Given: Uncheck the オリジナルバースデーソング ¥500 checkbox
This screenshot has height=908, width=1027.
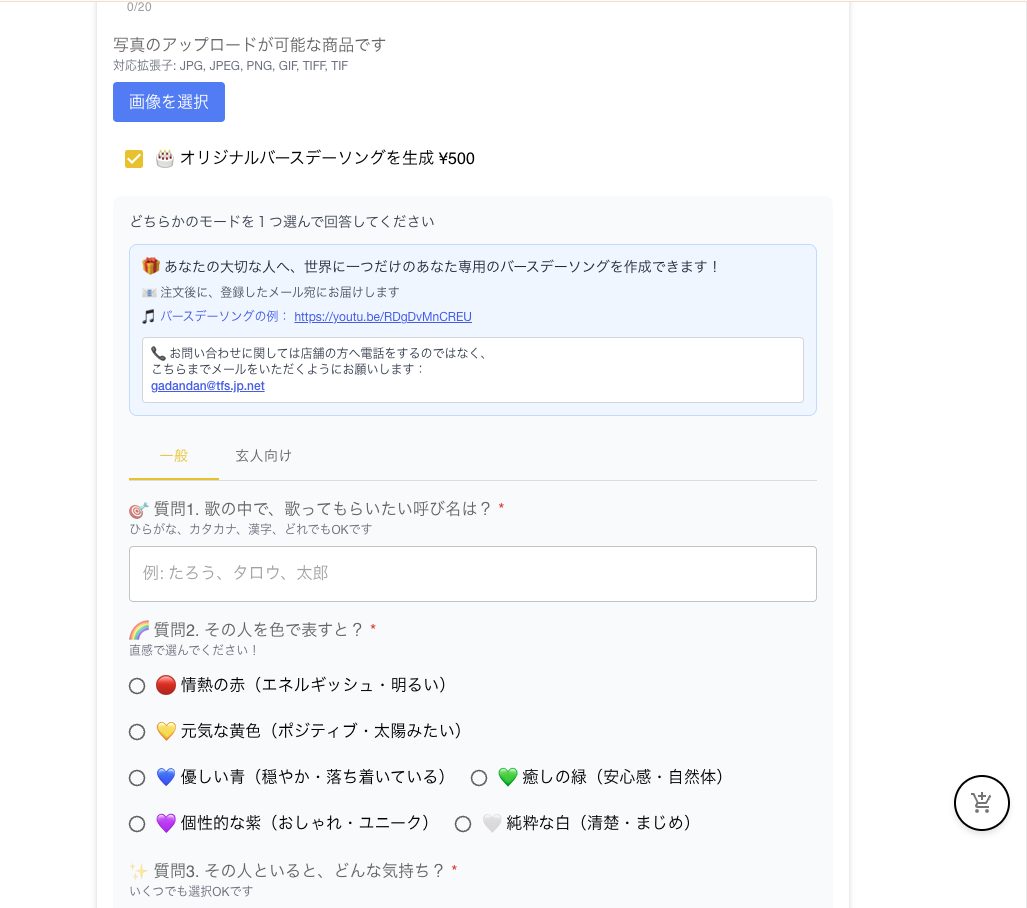Looking at the screenshot, I should pos(134,158).
